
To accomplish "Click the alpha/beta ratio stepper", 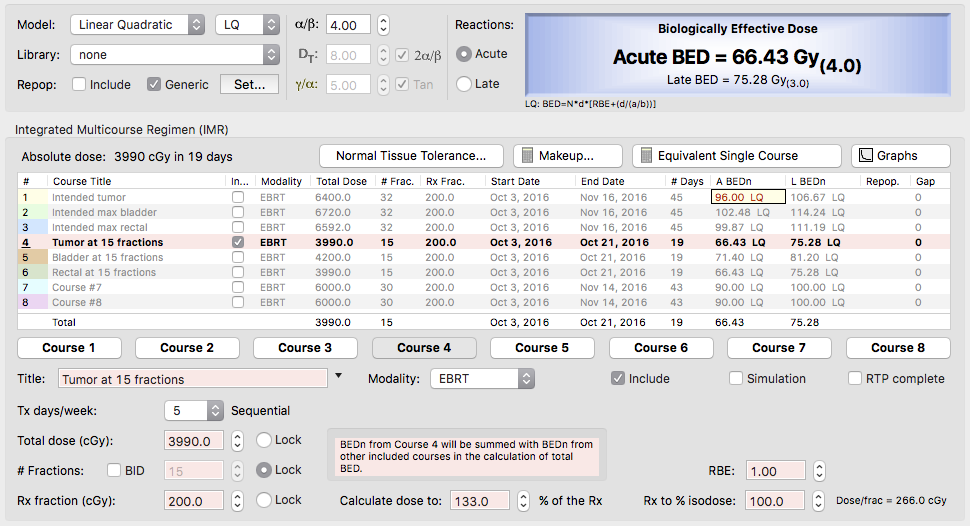I will 384,25.
